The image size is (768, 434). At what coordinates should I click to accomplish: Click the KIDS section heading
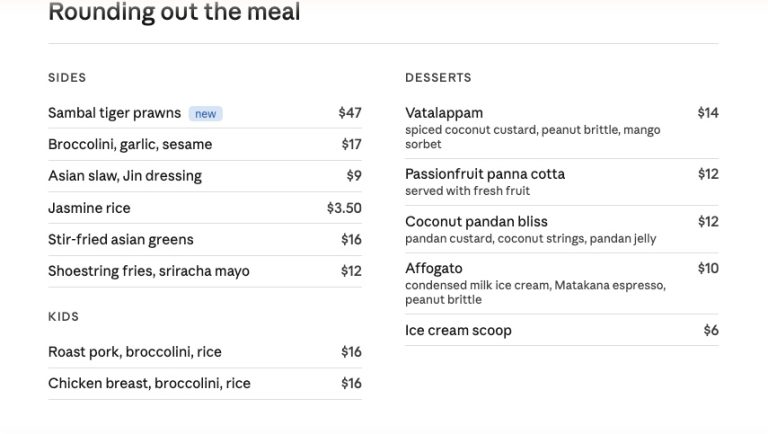[x=63, y=316]
